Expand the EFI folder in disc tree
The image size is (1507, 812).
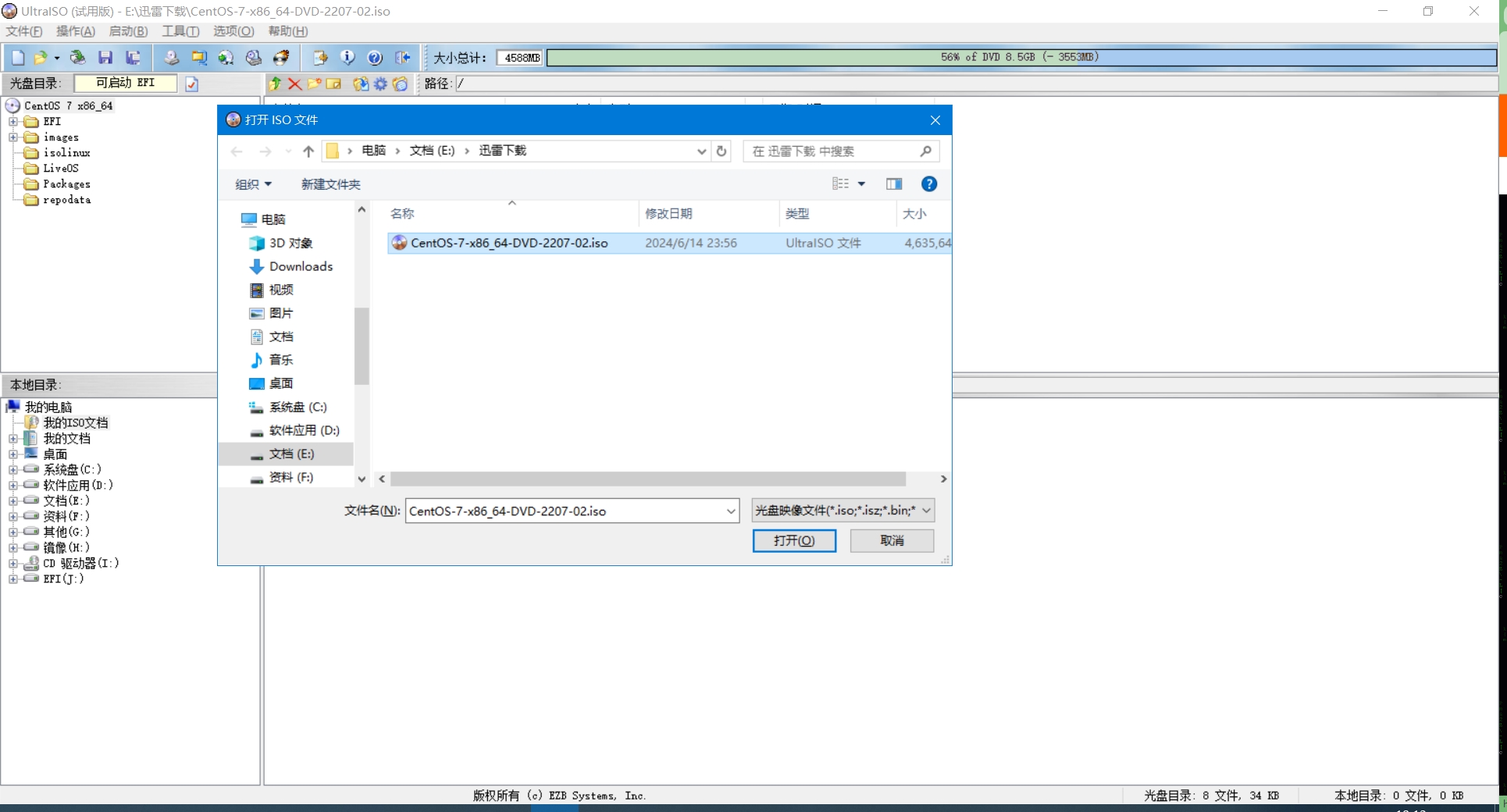tap(12, 122)
